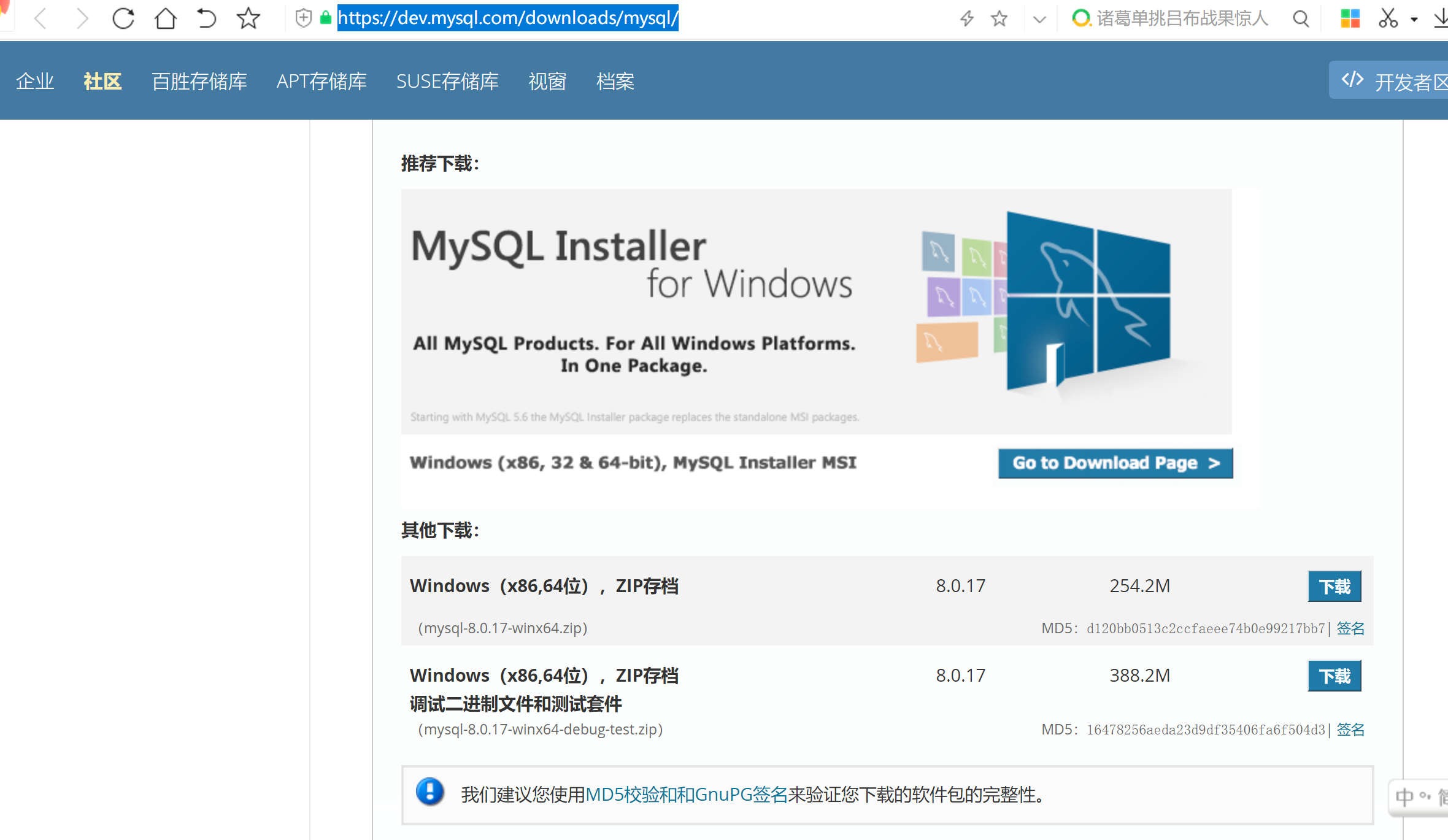
Task: Click the undo/restore closed tab icon
Action: point(206,18)
